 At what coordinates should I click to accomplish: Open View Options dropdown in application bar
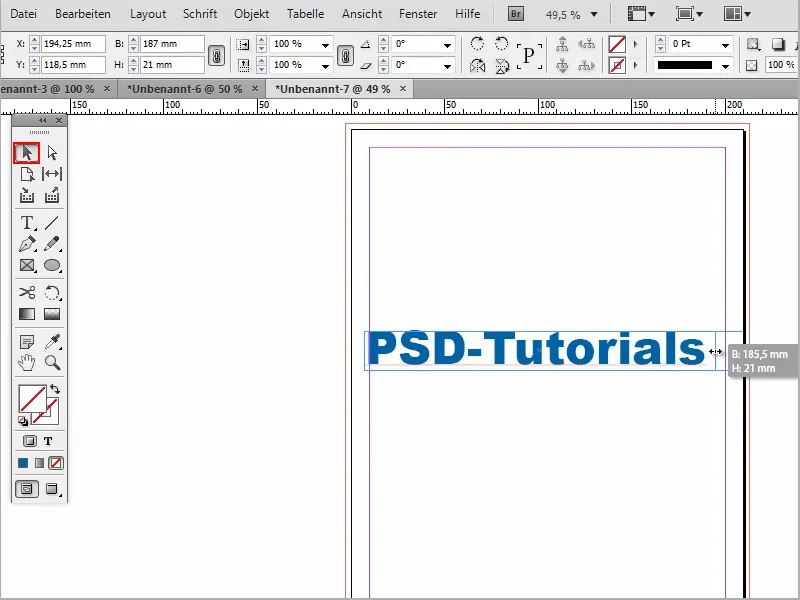[x=641, y=14]
